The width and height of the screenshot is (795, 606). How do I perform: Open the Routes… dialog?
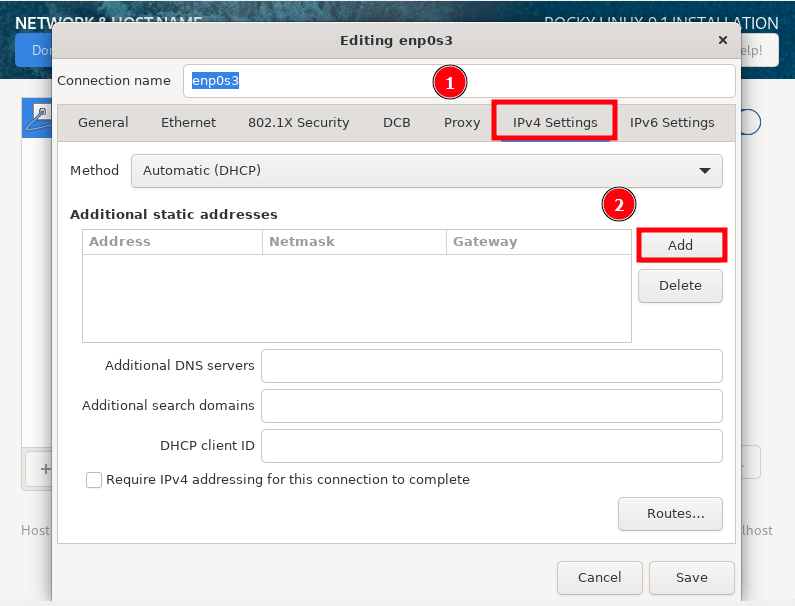pyautogui.click(x=670, y=514)
